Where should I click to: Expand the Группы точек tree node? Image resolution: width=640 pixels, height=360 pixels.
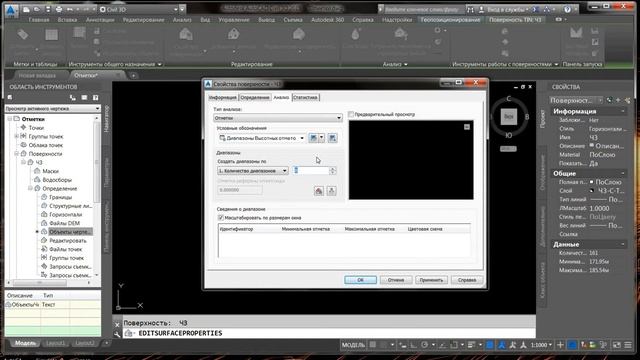coord(16,136)
